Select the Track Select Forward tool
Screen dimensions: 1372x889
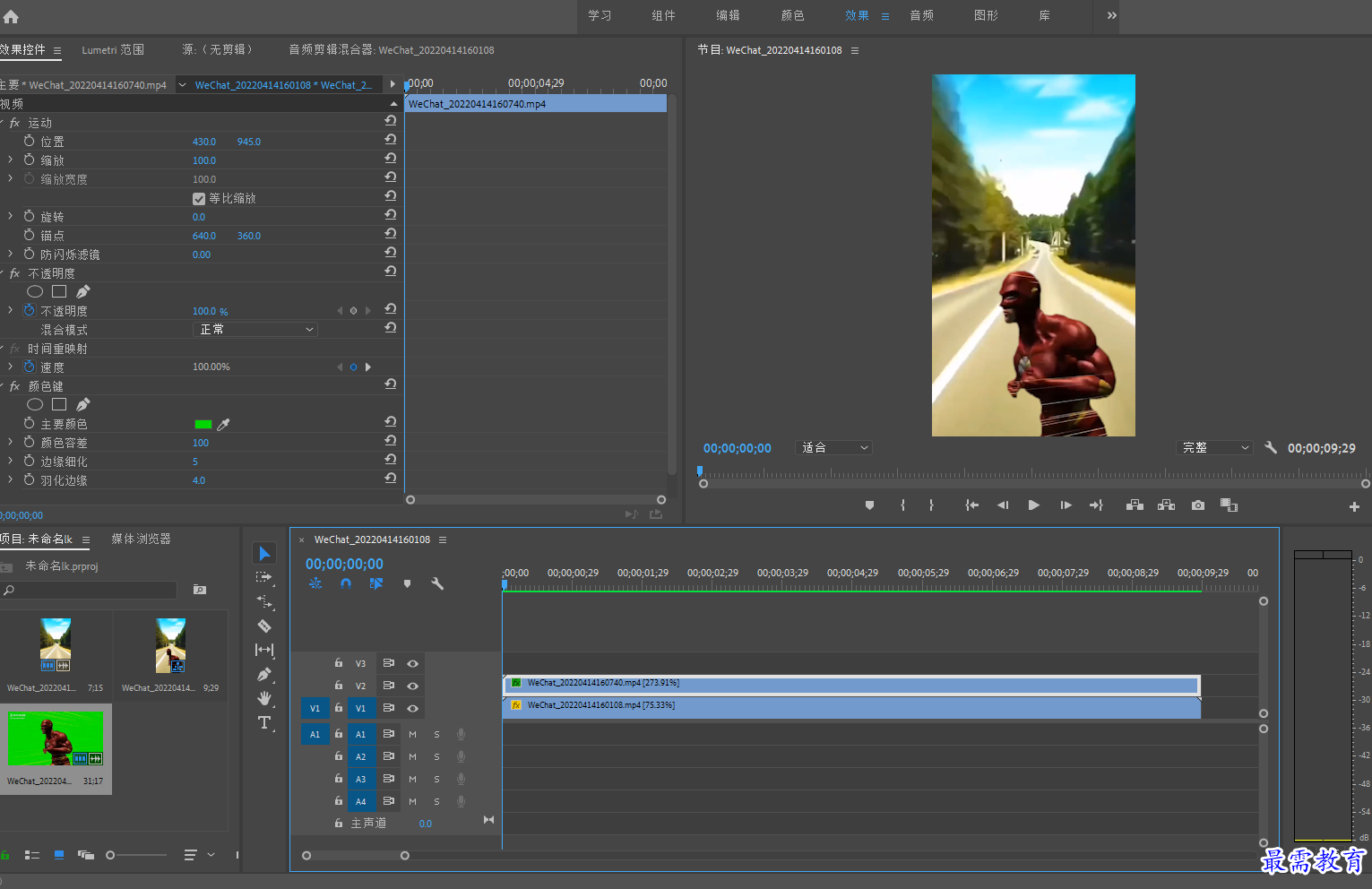pyautogui.click(x=264, y=577)
